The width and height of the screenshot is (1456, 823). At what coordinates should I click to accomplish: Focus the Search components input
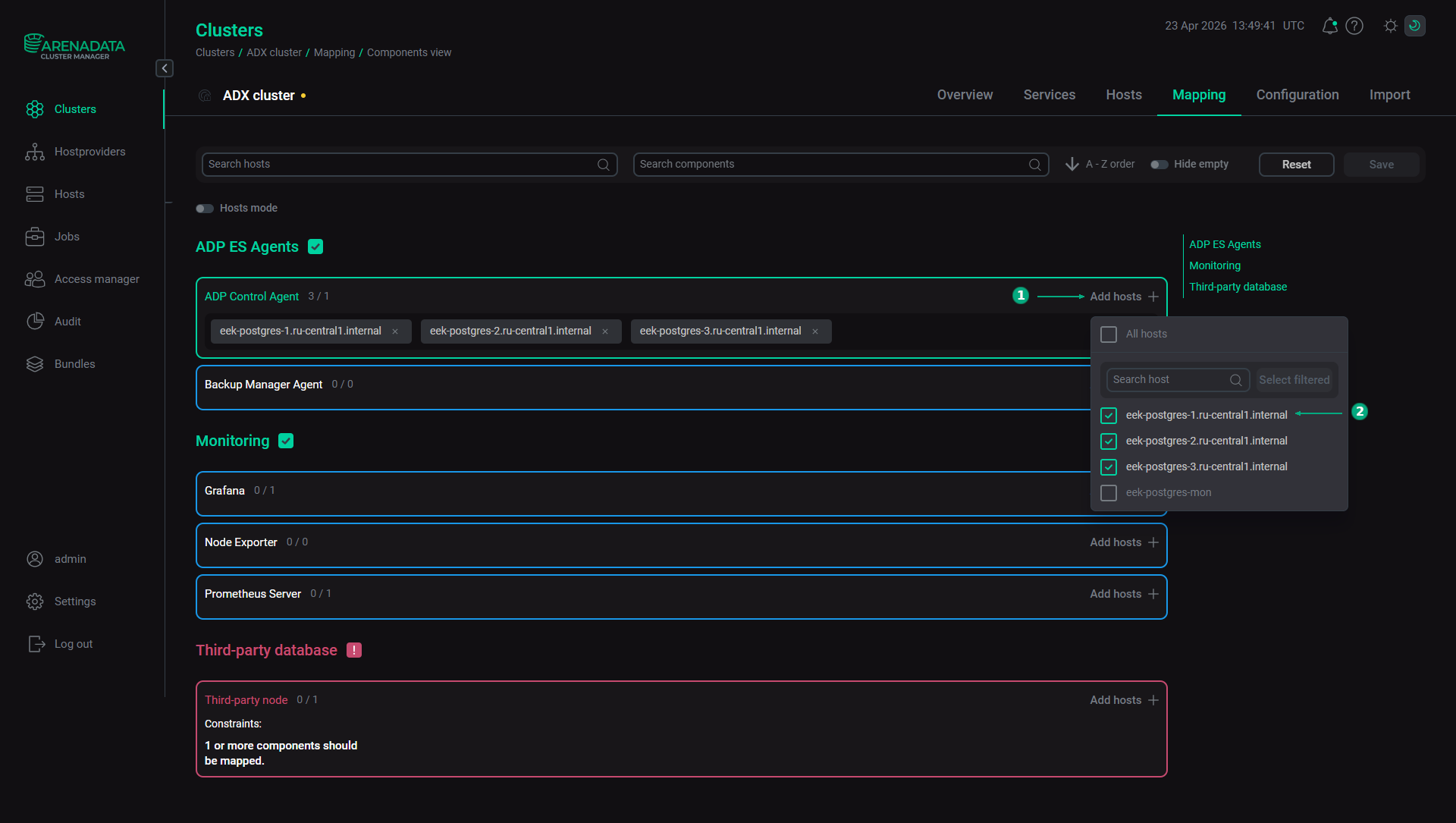pos(841,165)
